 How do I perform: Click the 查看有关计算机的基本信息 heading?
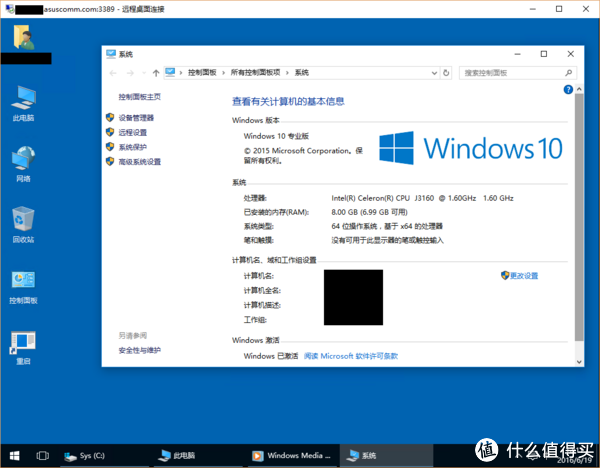point(288,101)
